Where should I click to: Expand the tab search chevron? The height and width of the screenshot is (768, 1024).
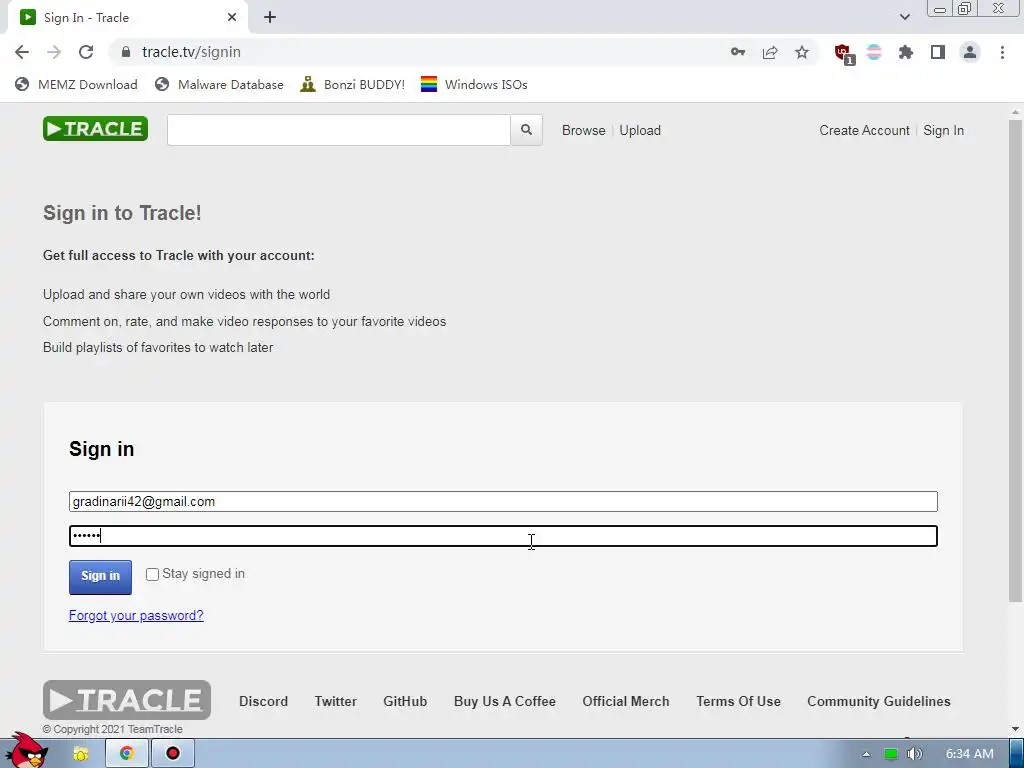[x=904, y=17]
